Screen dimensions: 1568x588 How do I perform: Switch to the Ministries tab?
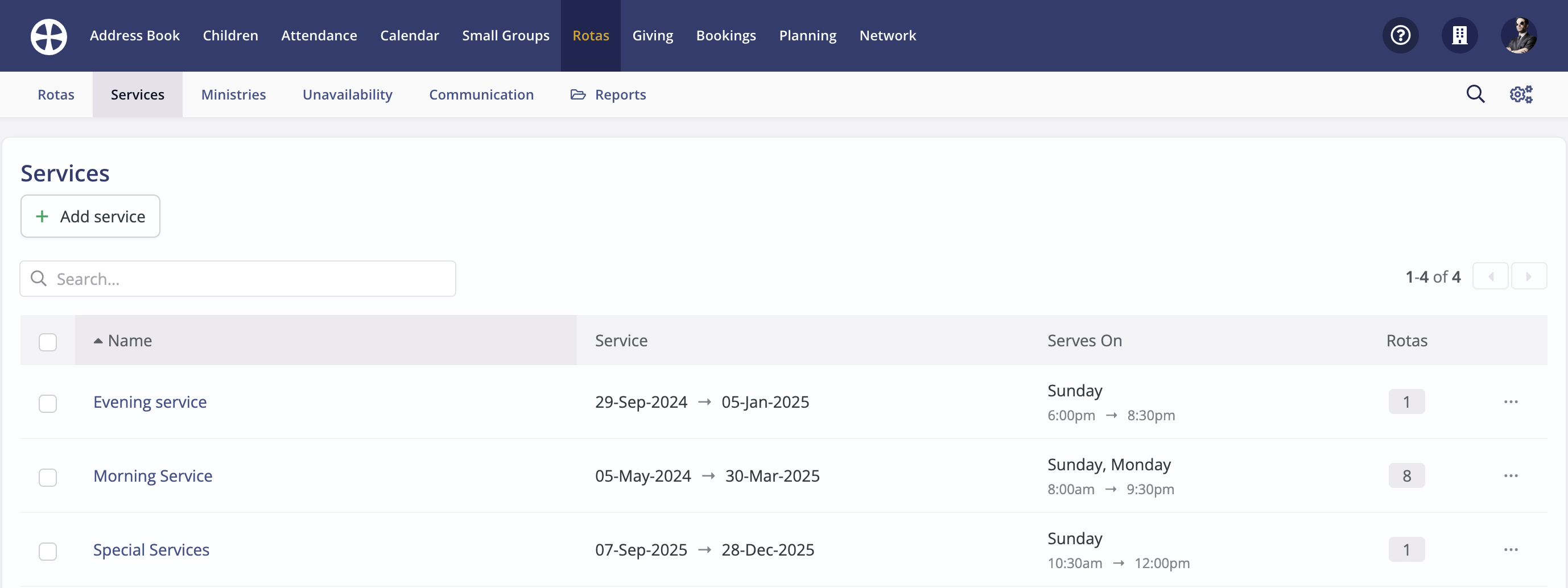[x=233, y=94]
